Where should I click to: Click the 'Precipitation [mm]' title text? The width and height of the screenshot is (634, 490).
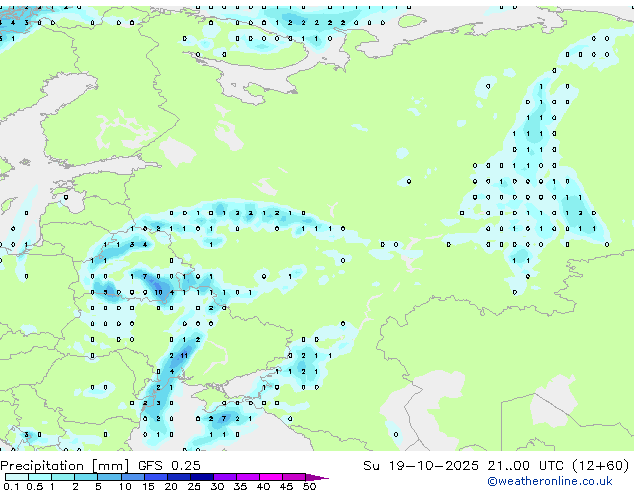[65, 466]
